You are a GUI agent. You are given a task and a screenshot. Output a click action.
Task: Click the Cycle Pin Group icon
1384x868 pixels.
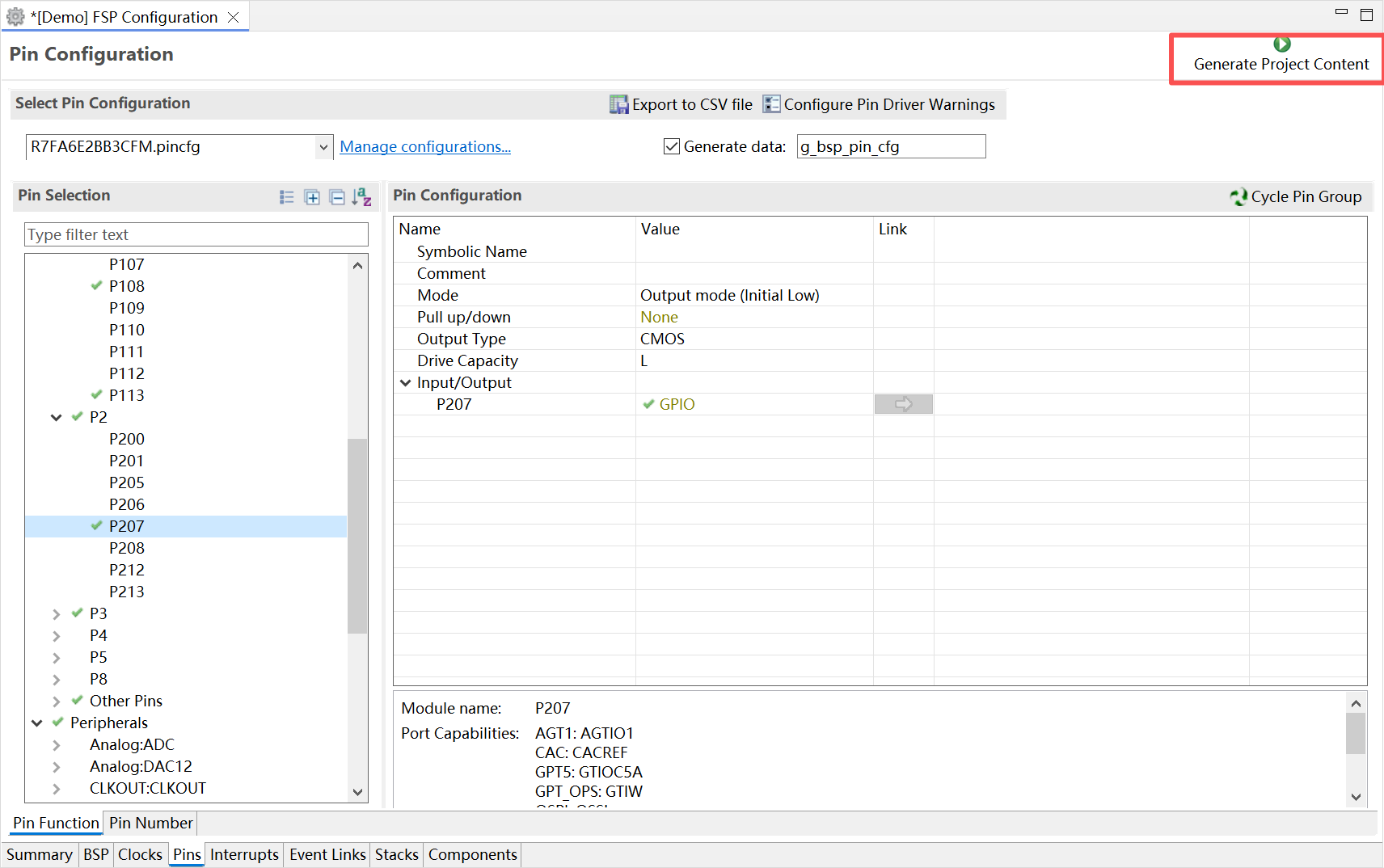pyautogui.click(x=1238, y=196)
